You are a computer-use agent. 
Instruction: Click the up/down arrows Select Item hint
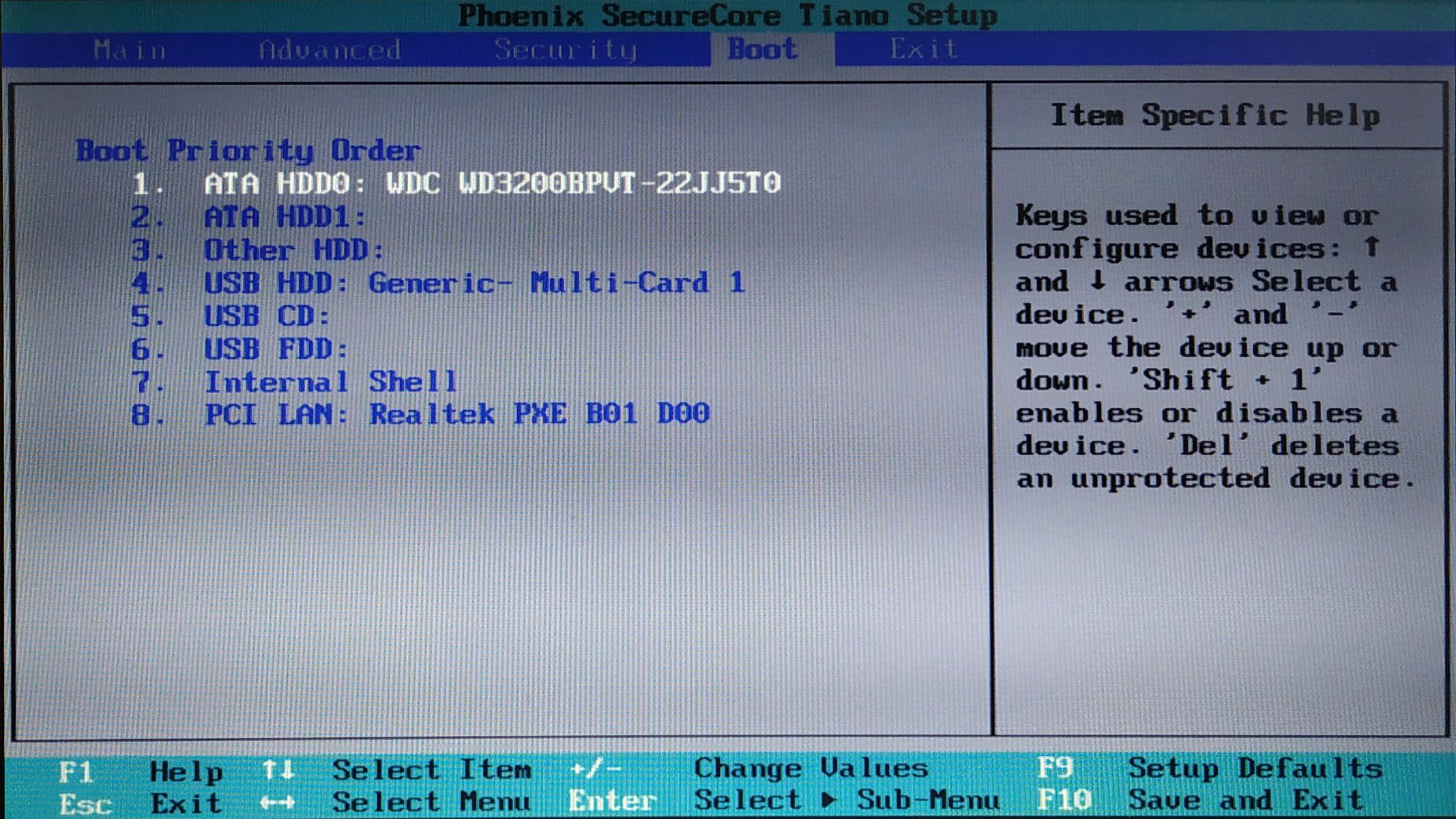[397, 770]
